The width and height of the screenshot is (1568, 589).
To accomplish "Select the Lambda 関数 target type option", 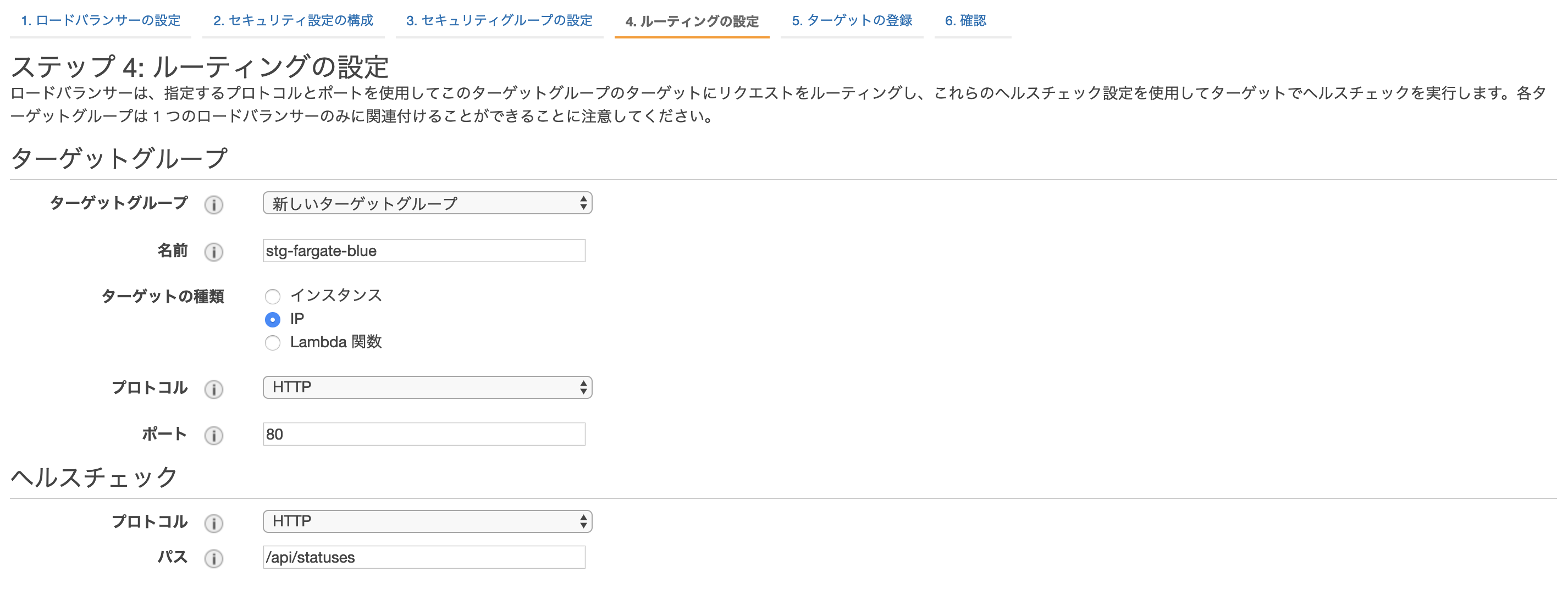I will (x=273, y=342).
